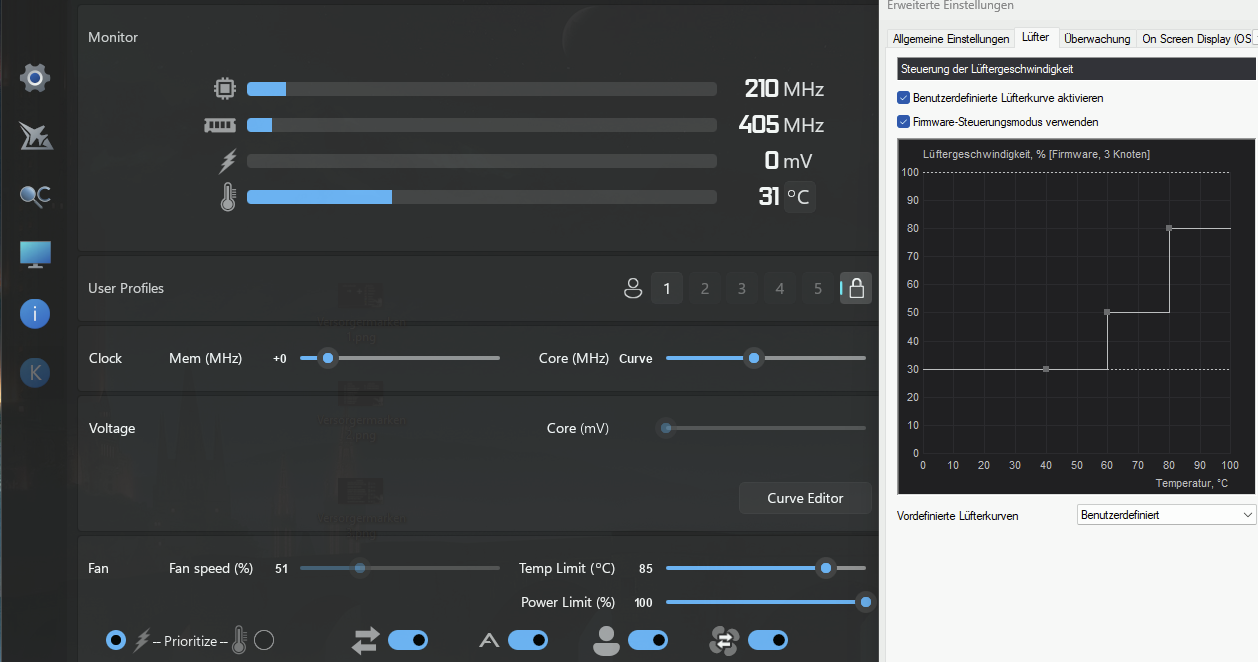The width and height of the screenshot is (1258, 662).
Task: Click the GPU chip icon in Monitor
Action: tap(226, 89)
